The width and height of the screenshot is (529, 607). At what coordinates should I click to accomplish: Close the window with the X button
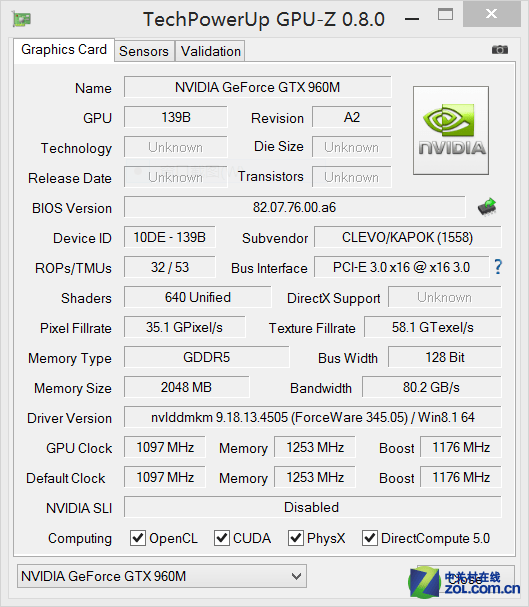[x=491, y=14]
